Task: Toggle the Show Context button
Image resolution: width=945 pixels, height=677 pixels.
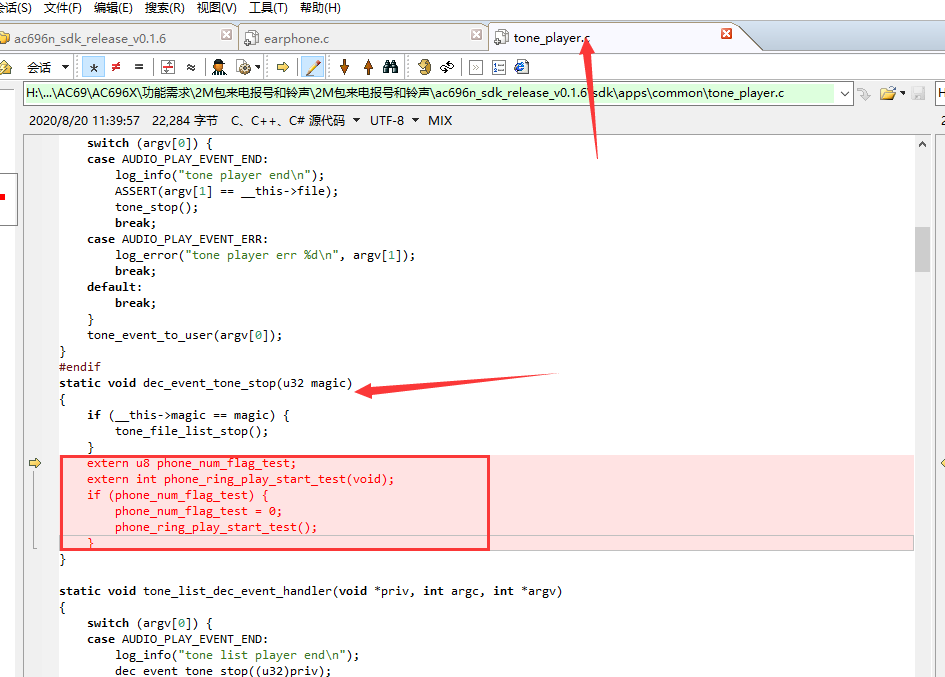Action: point(168,67)
